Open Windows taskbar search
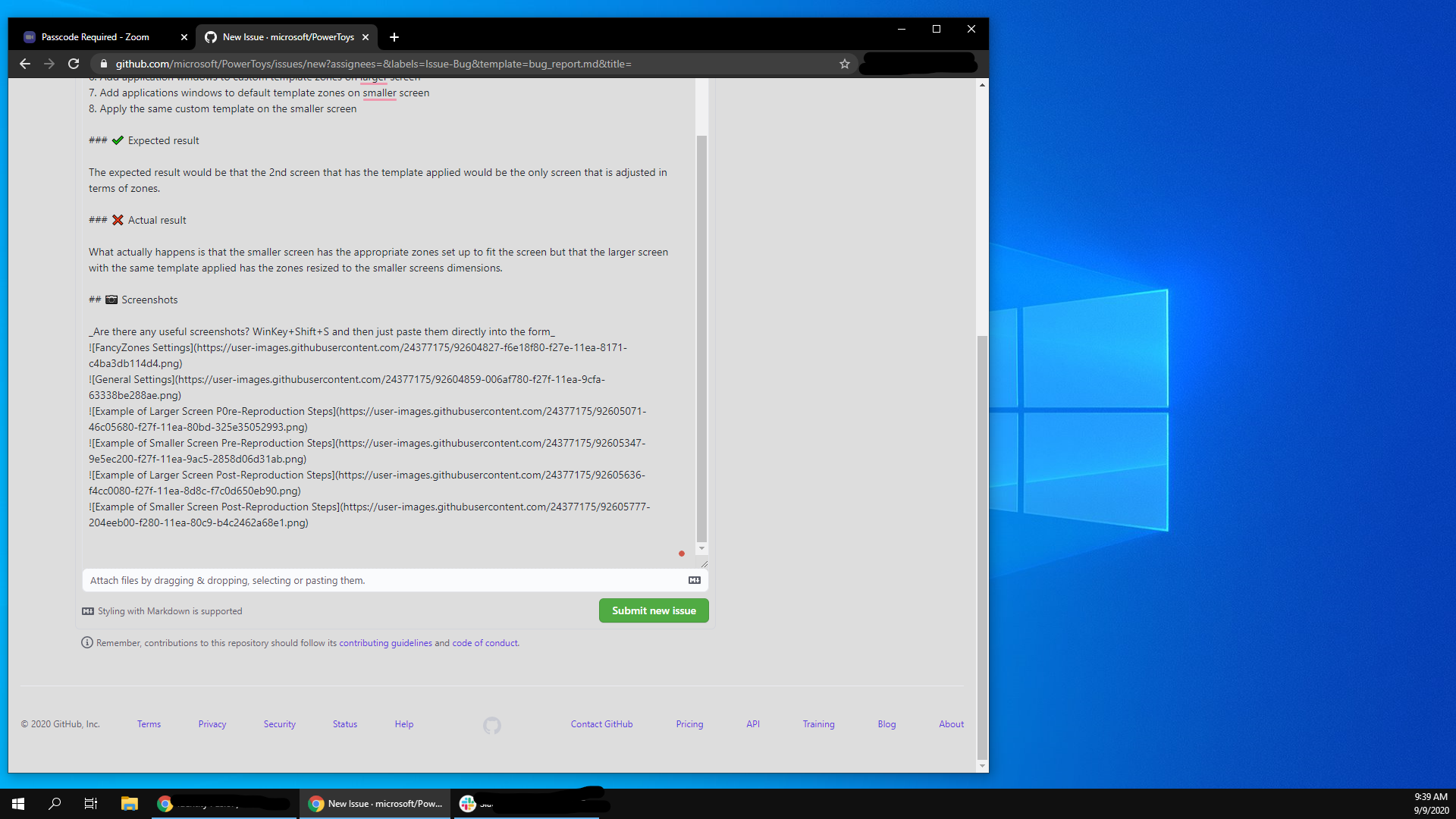Viewport: 1456px width, 819px height. pyautogui.click(x=55, y=804)
